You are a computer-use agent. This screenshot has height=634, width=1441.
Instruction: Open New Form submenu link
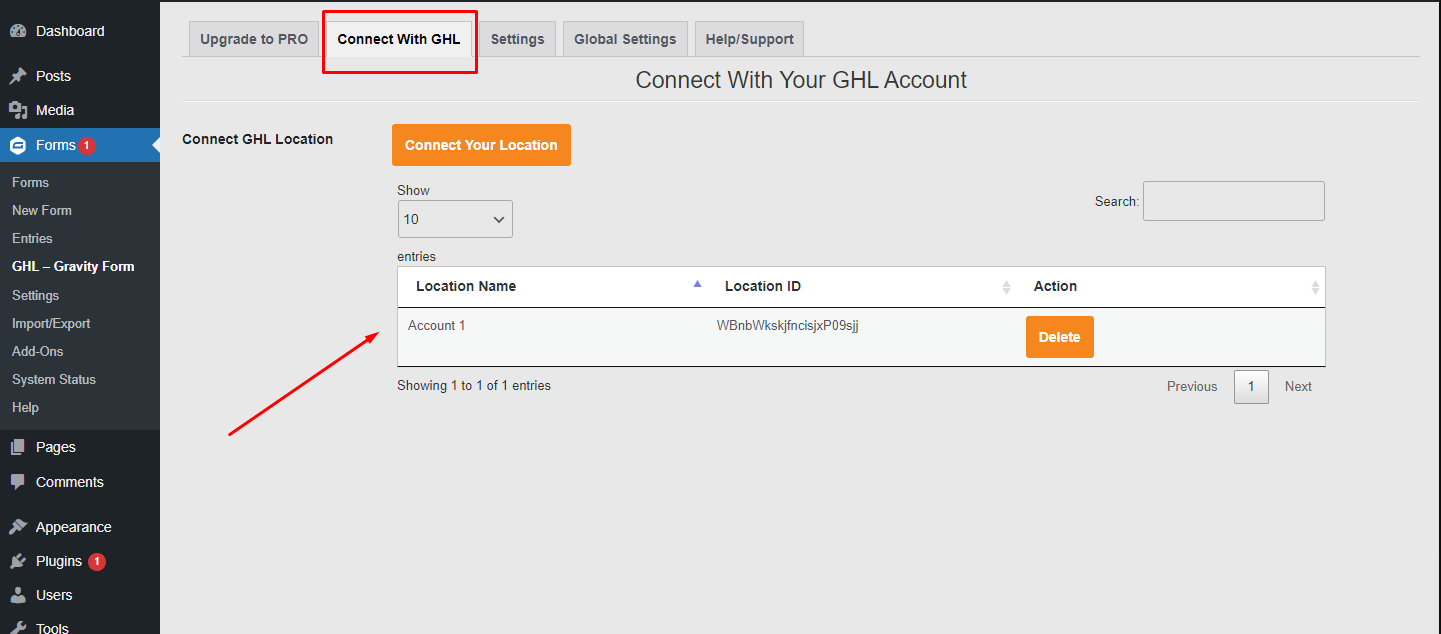(x=42, y=210)
